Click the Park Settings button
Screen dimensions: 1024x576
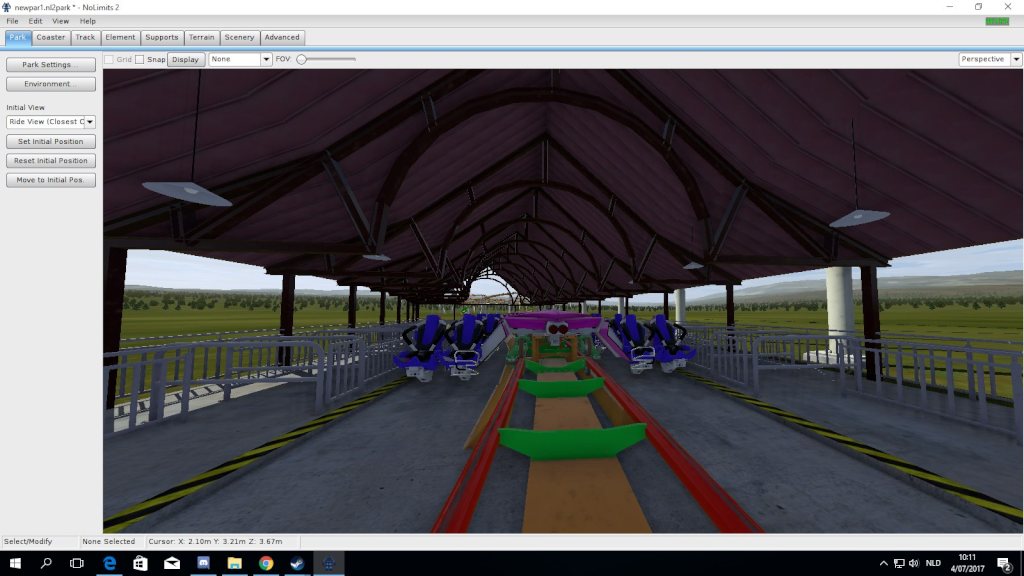pos(51,65)
